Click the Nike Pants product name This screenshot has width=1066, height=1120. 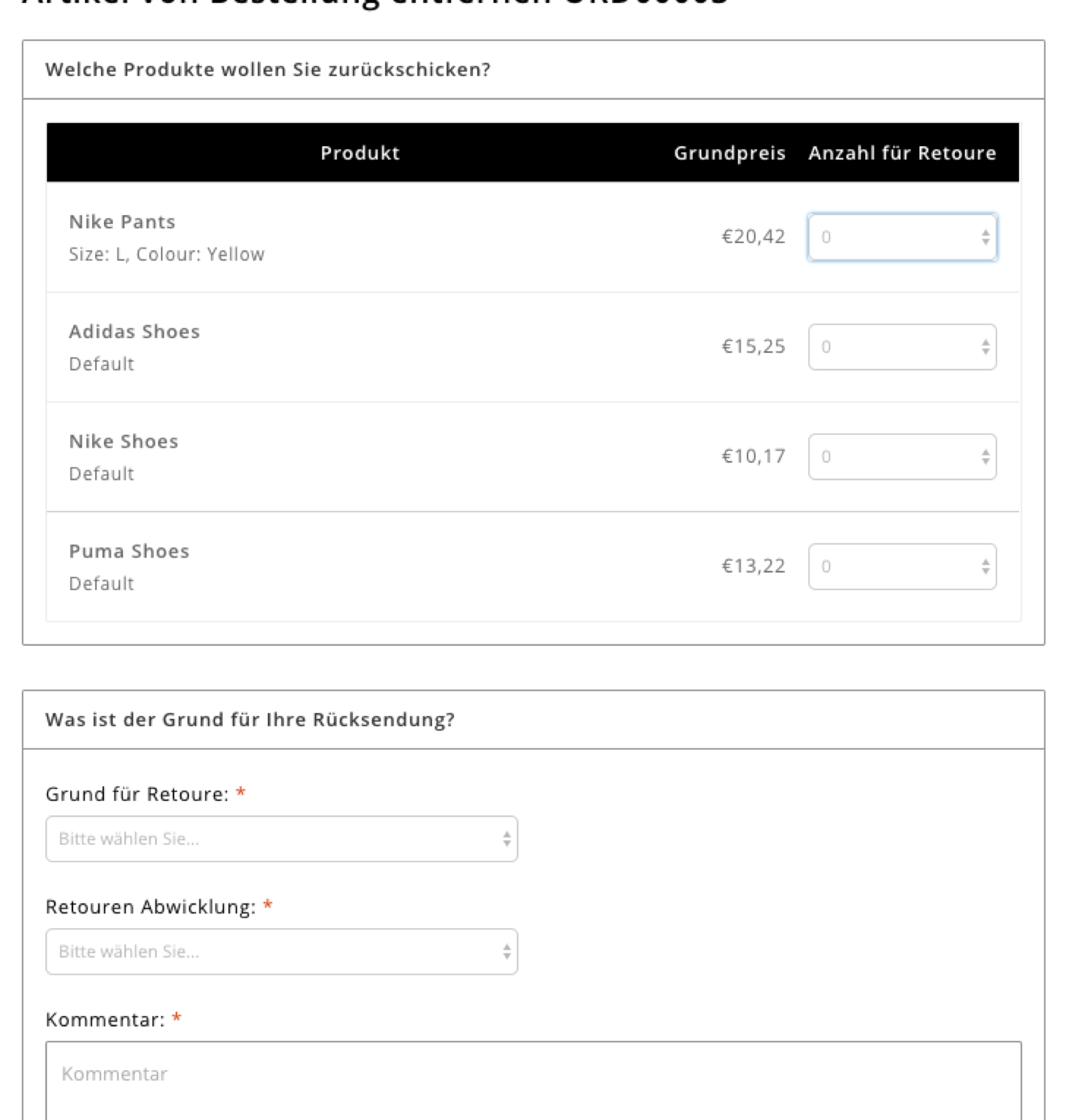pos(122,222)
